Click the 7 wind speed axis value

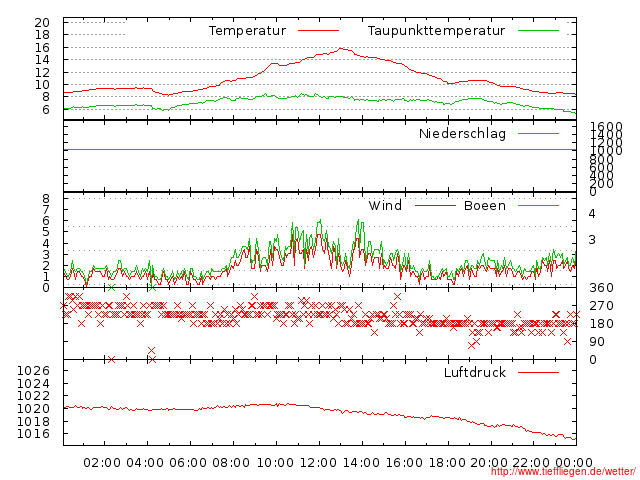pos(46,210)
